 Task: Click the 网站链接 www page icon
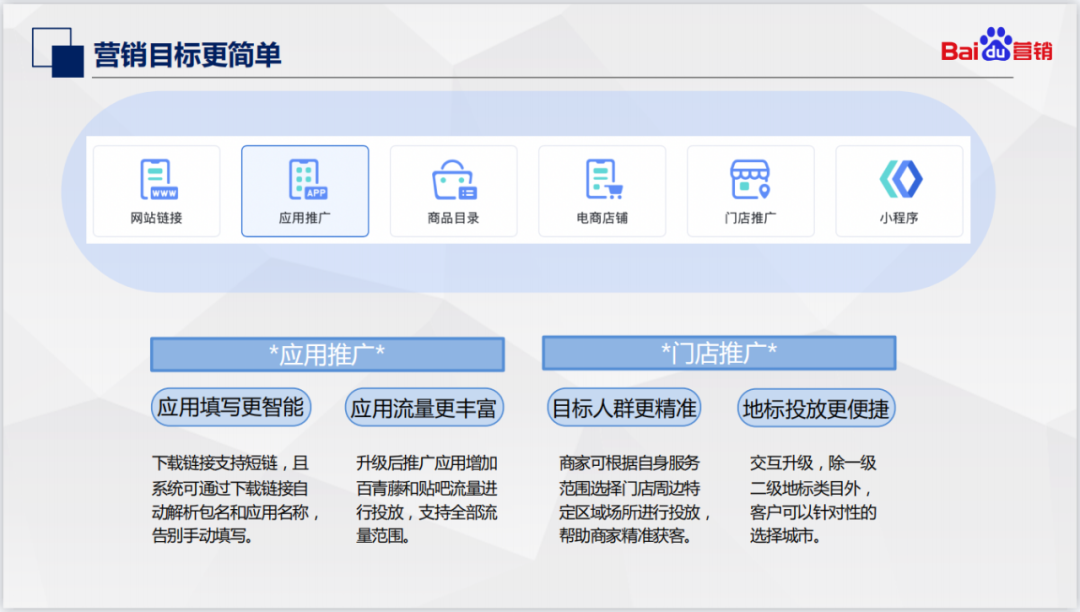click(159, 180)
